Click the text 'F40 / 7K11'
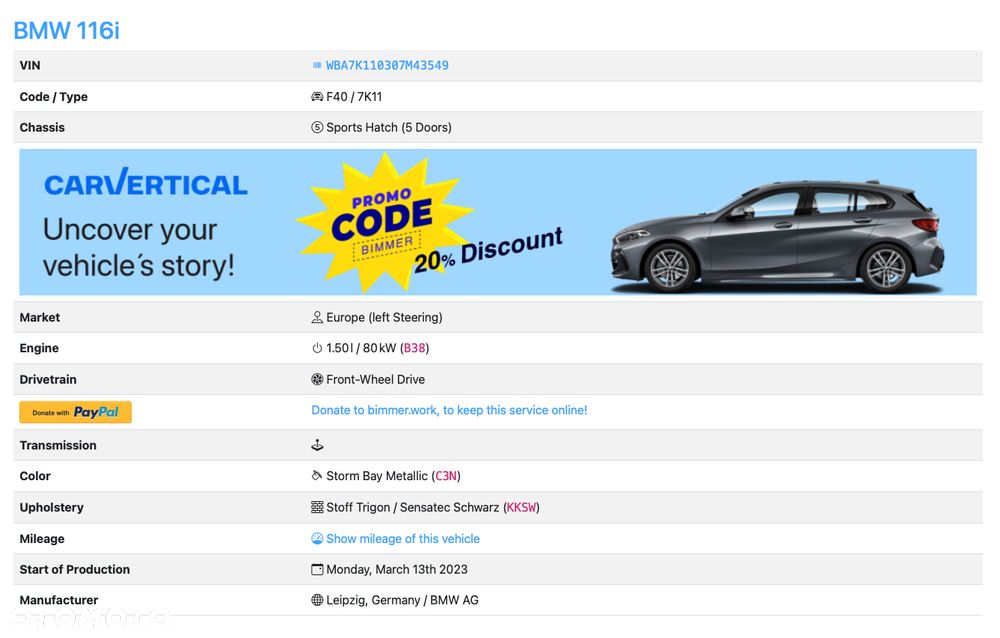This screenshot has width=1000, height=638. click(354, 96)
